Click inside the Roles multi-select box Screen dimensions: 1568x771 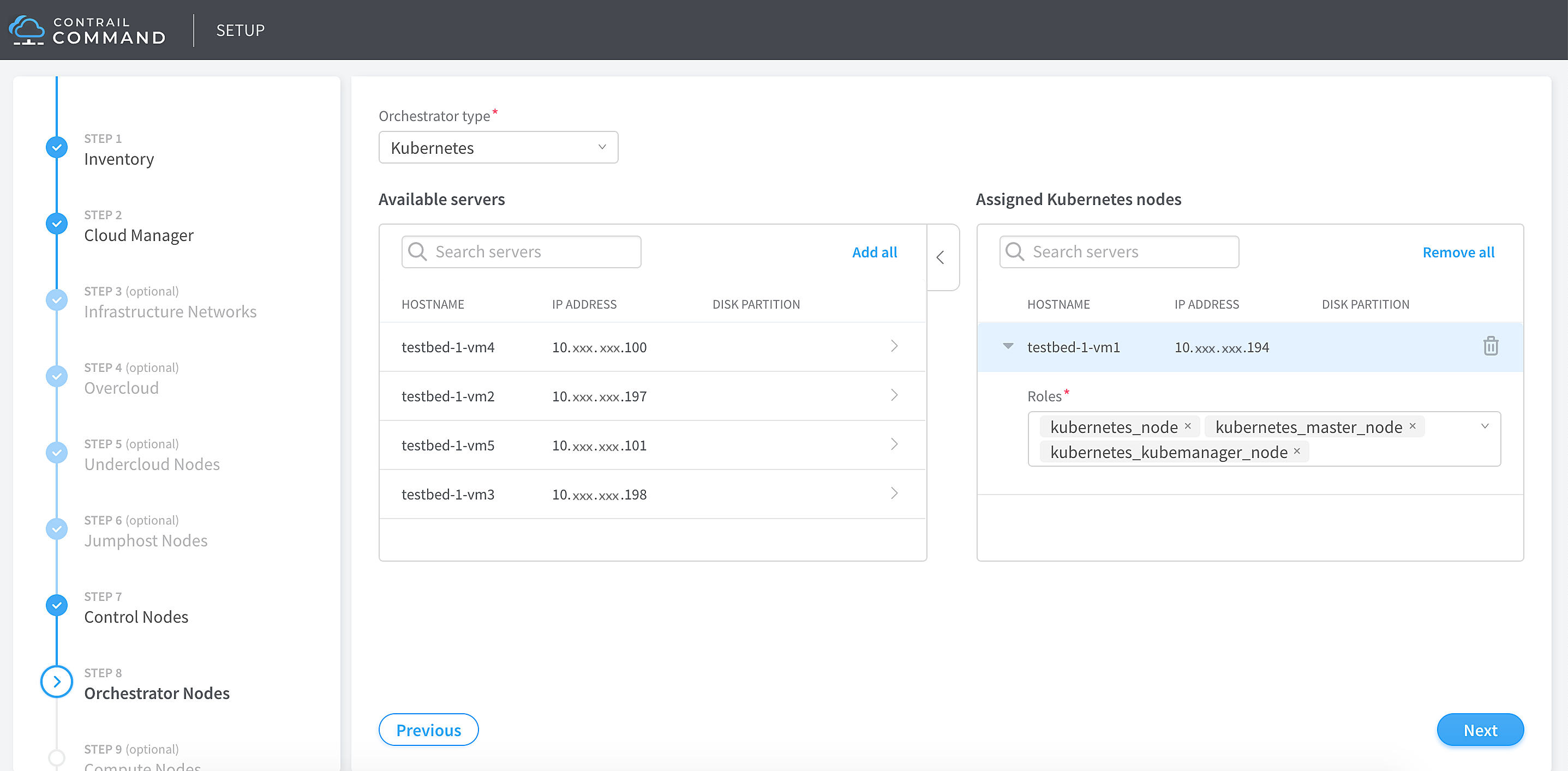[x=1264, y=439]
